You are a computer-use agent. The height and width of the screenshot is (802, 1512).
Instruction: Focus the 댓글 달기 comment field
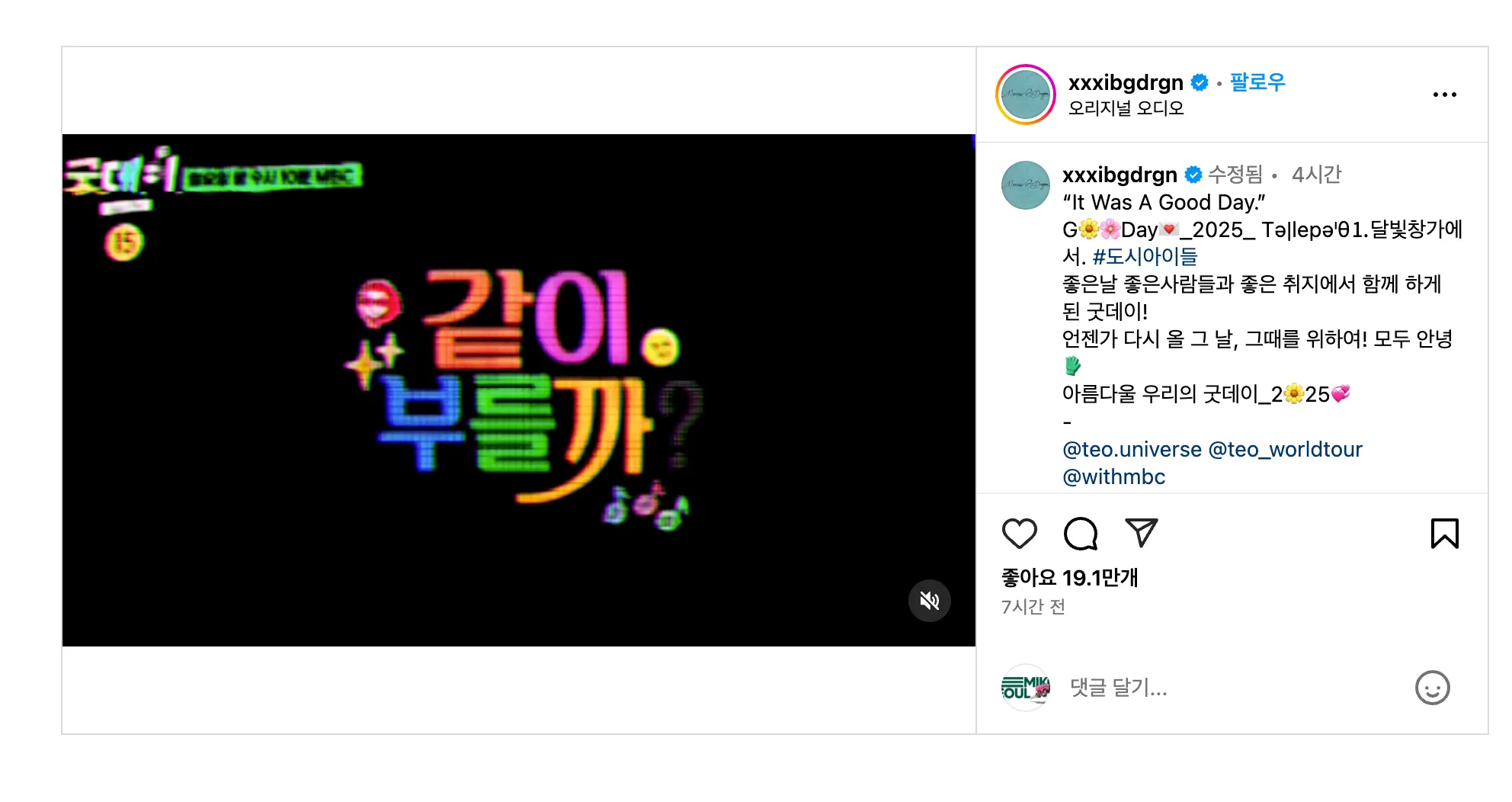1235,688
